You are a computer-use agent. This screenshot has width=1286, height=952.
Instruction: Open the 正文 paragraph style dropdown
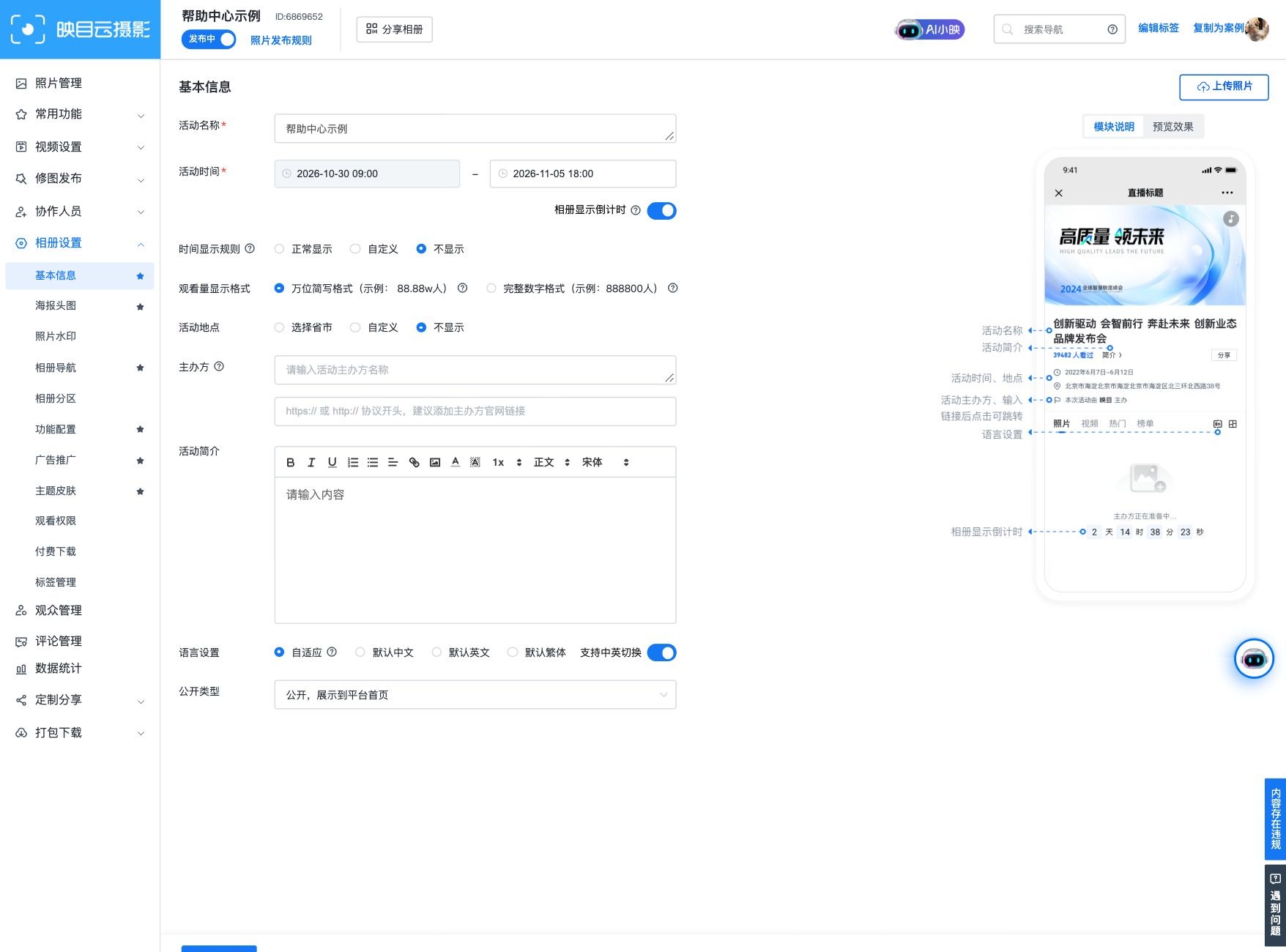(x=551, y=462)
